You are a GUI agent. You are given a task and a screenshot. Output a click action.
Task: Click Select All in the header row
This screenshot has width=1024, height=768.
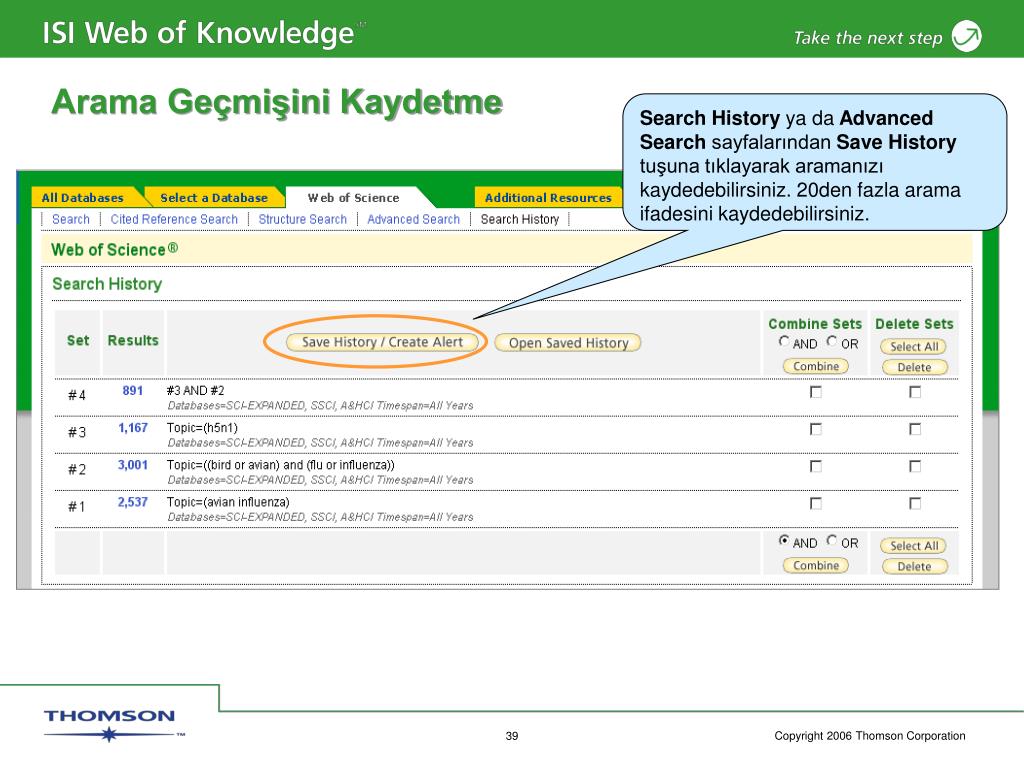click(914, 347)
